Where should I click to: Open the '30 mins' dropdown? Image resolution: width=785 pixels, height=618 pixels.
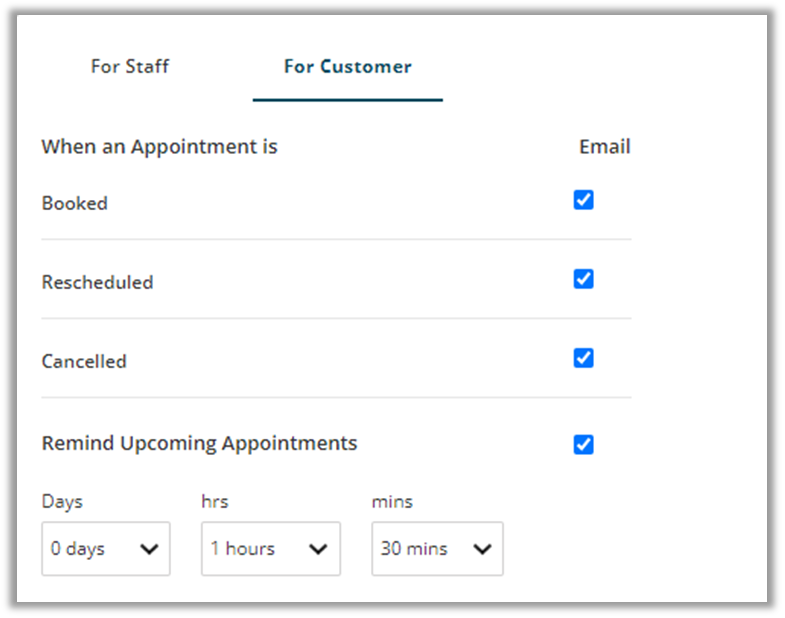pyautogui.click(x=437, y=549)
